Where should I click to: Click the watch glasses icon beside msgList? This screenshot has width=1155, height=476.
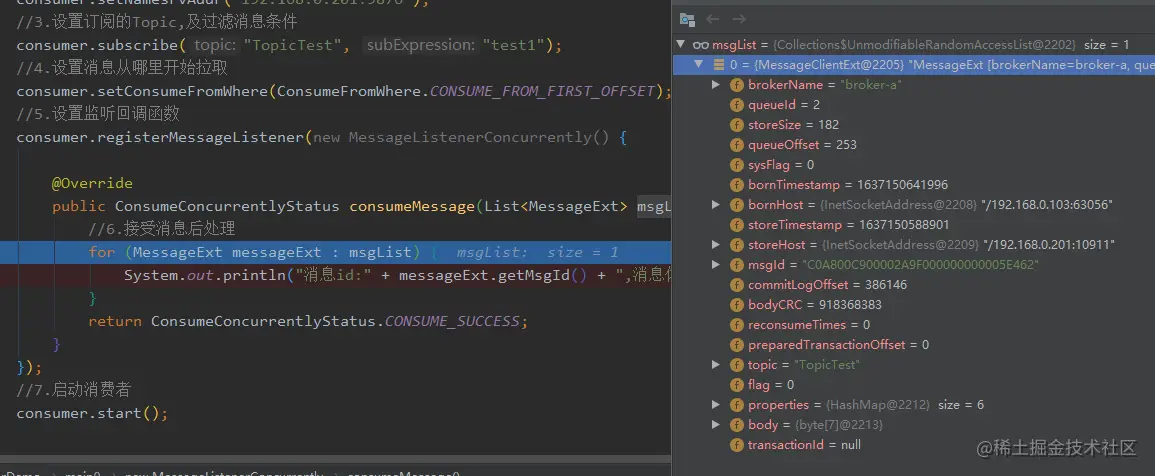pos(701,45)
